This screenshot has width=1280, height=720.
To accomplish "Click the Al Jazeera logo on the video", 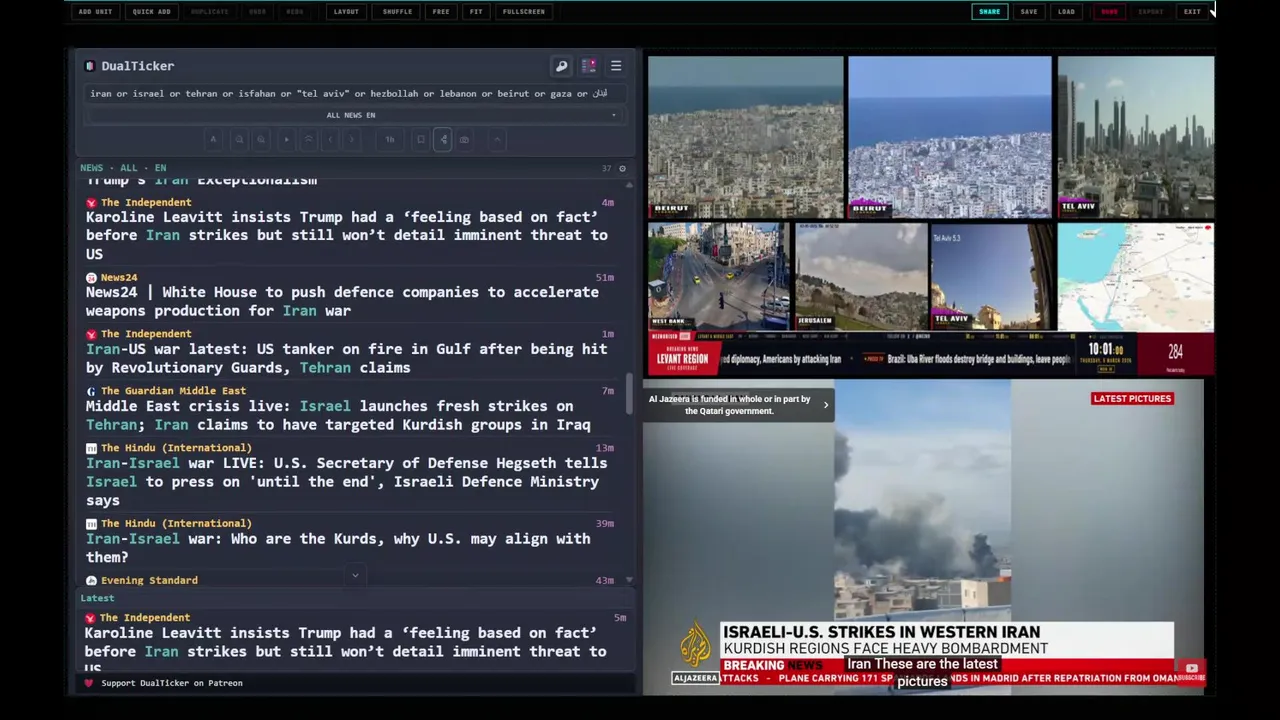I will coord(695,652).
